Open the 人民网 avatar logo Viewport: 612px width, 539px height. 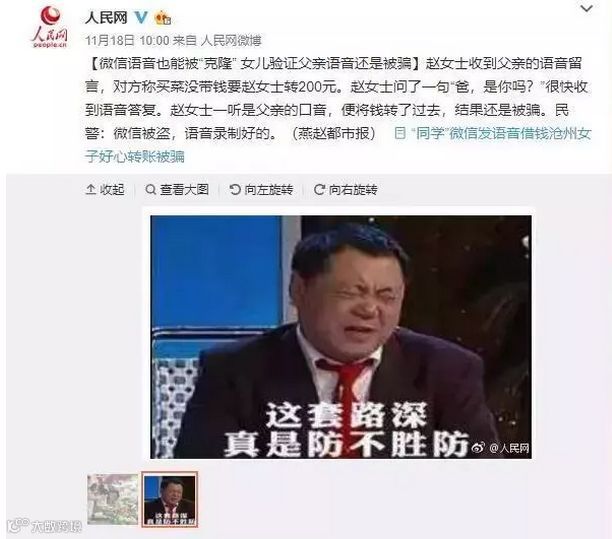(x=50, y=27)
